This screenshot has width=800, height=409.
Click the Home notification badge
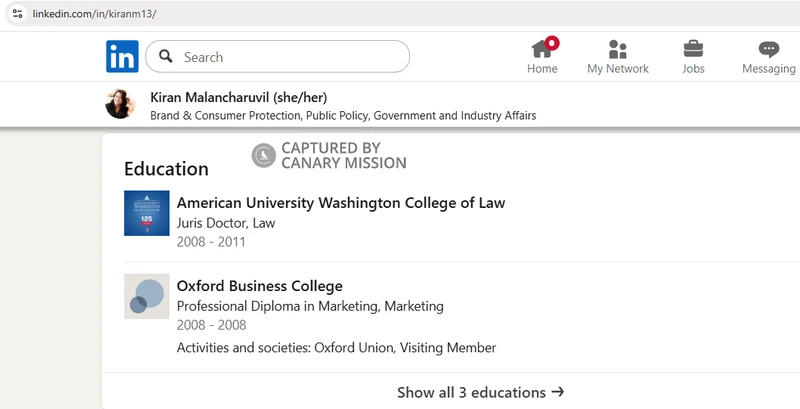coord(552,43)
